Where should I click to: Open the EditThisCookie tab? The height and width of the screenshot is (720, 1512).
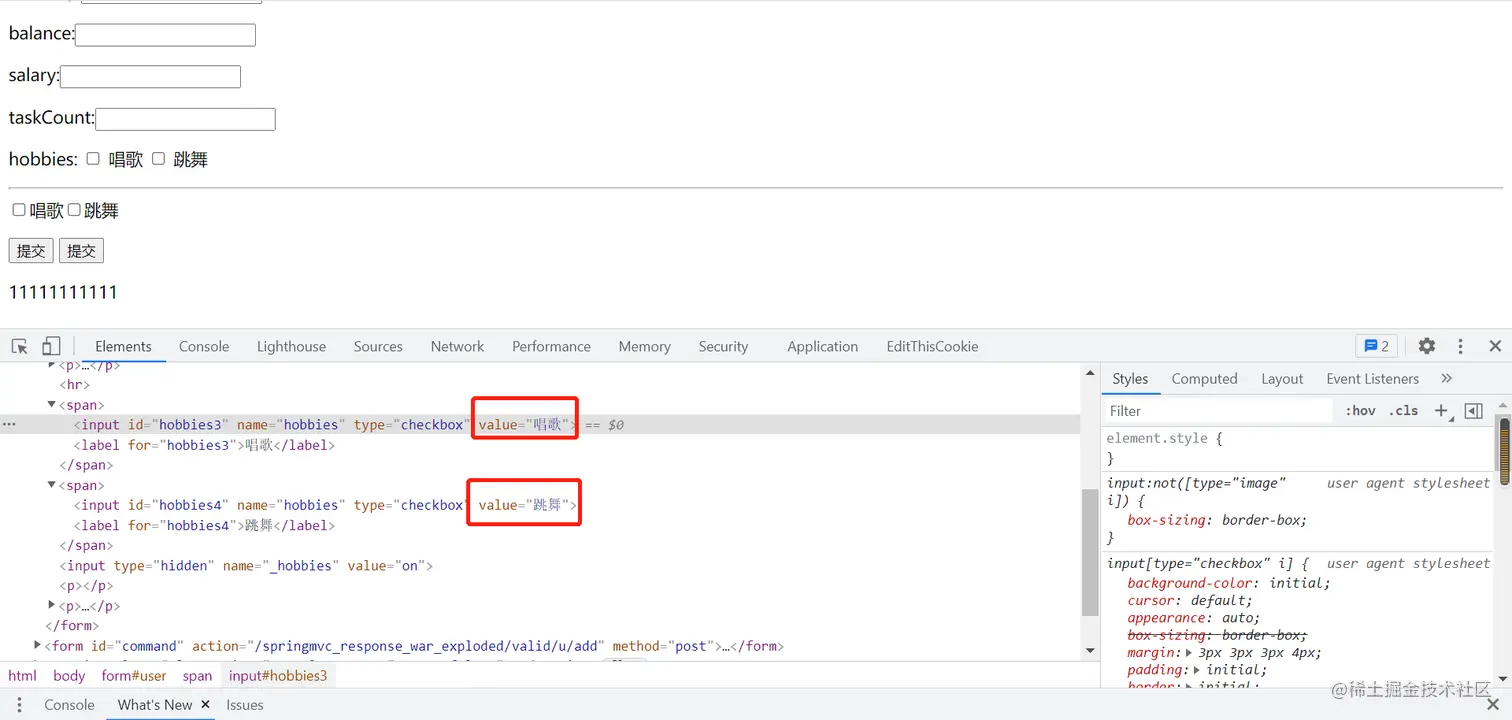[x=932, y=346]
